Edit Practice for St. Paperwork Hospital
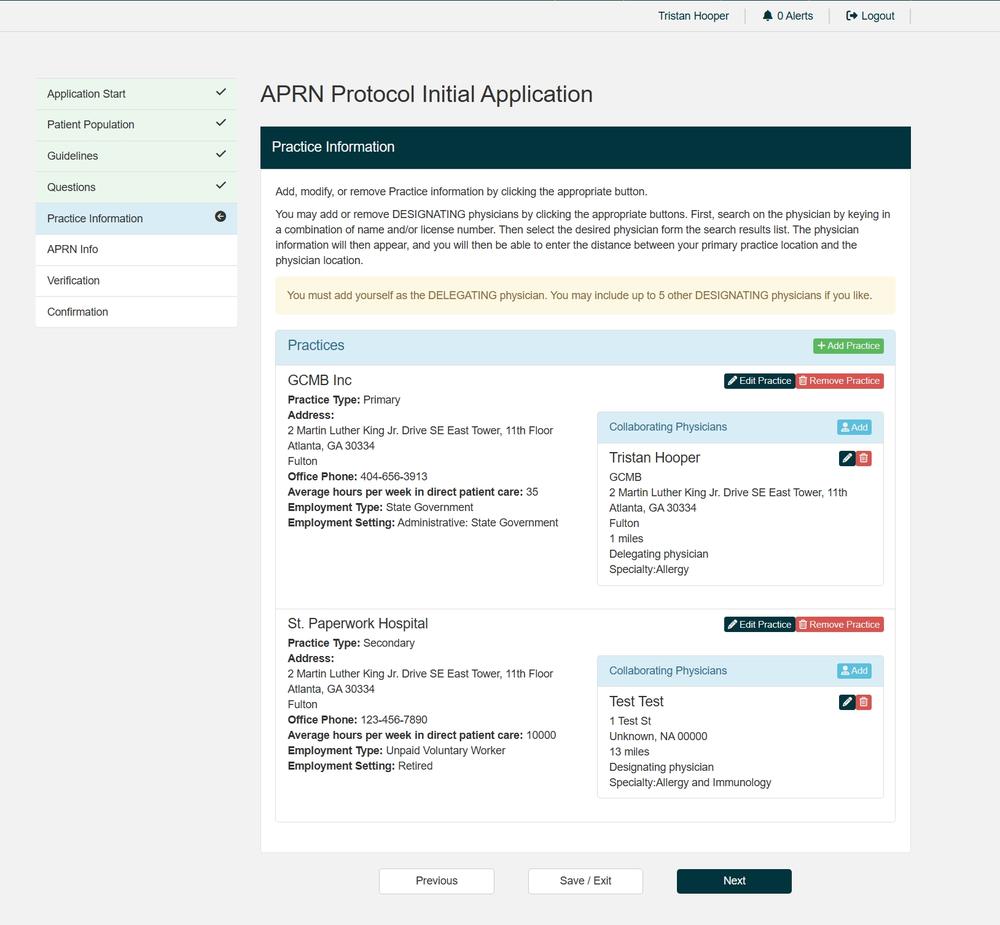This screenshot has height=925, width=1000. (759, 625)
